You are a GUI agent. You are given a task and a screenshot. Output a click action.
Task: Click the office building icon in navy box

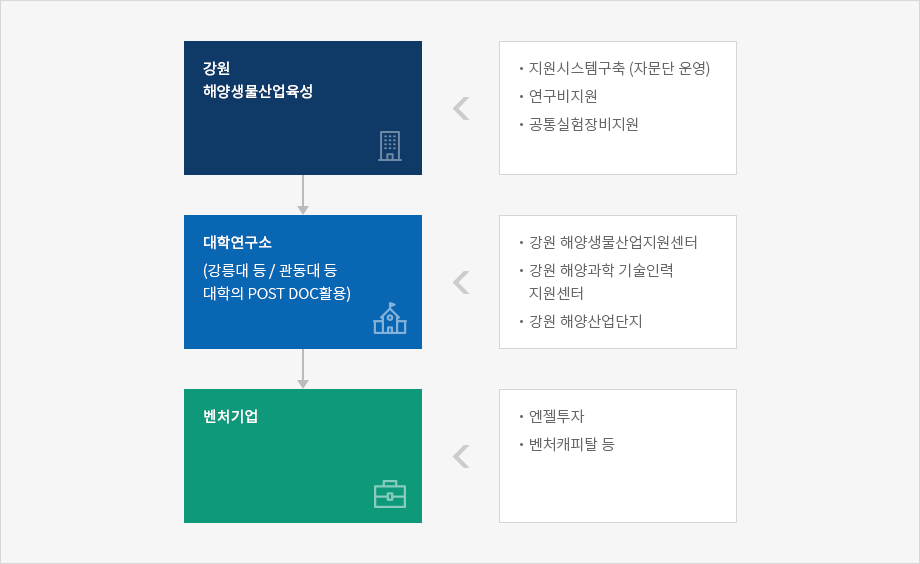coord(390,146)
